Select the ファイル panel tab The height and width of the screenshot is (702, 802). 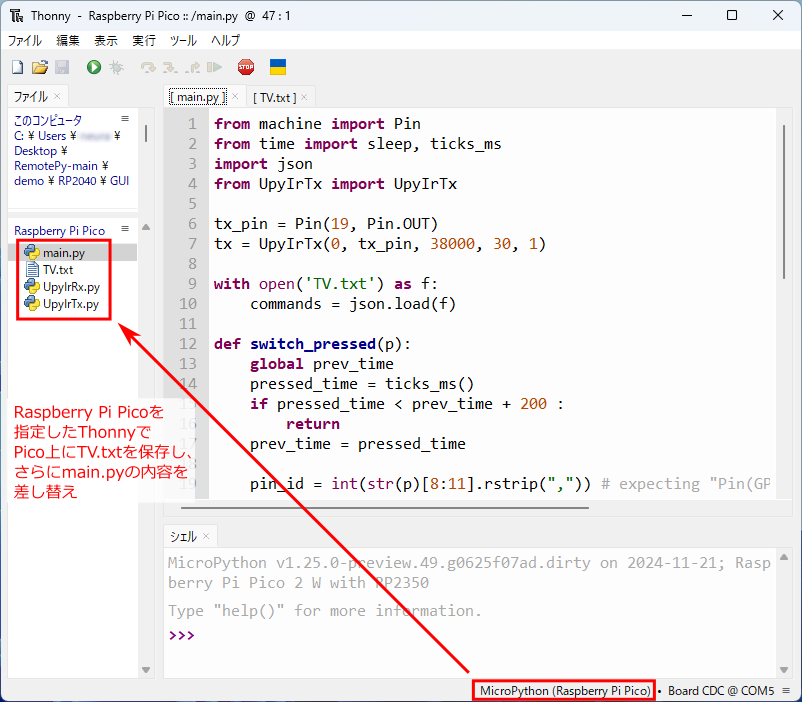(31, 96)
